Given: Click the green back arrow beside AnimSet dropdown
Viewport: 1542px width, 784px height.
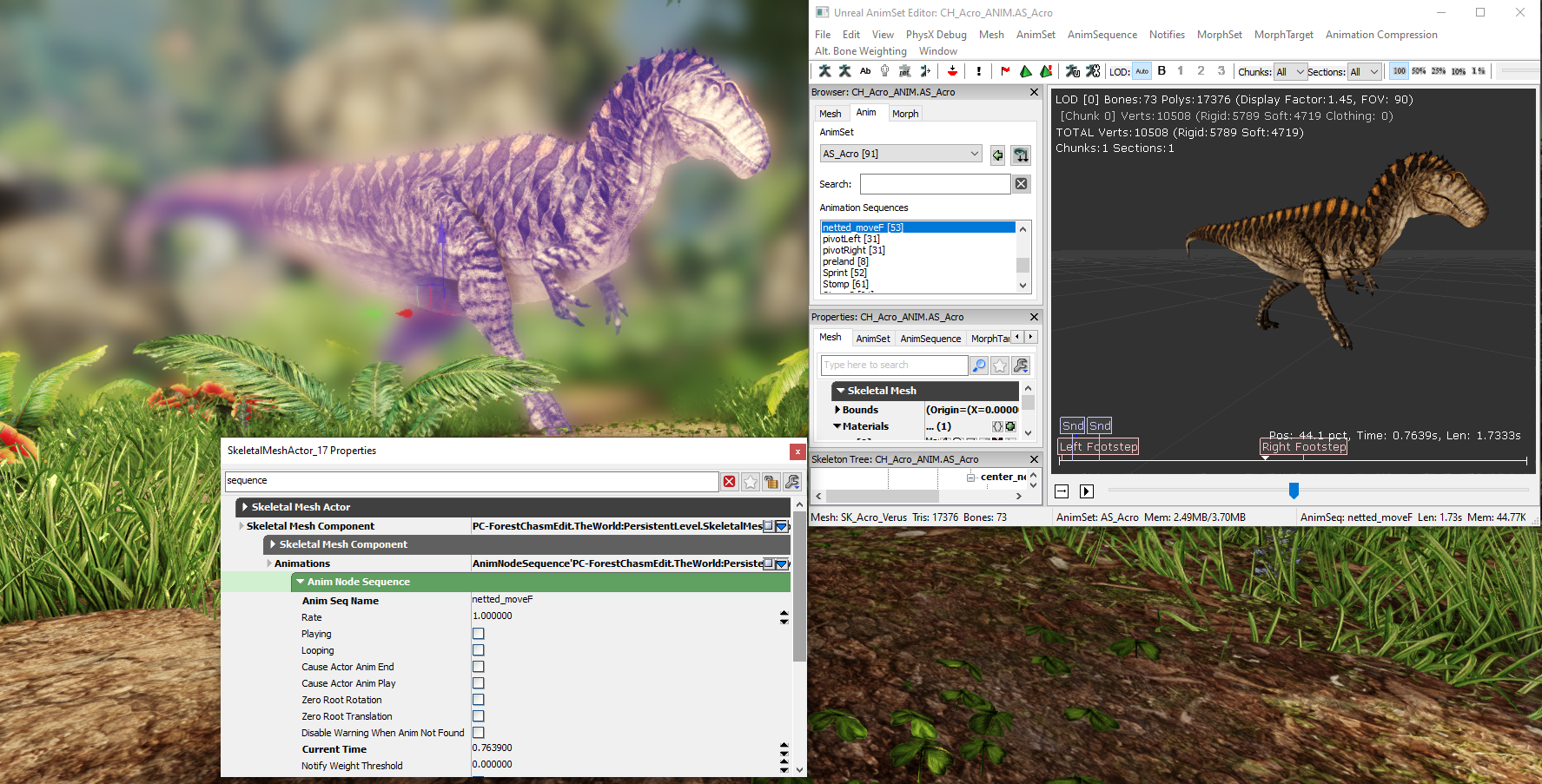Looking at the screenshot, I should tap(997, 155).
